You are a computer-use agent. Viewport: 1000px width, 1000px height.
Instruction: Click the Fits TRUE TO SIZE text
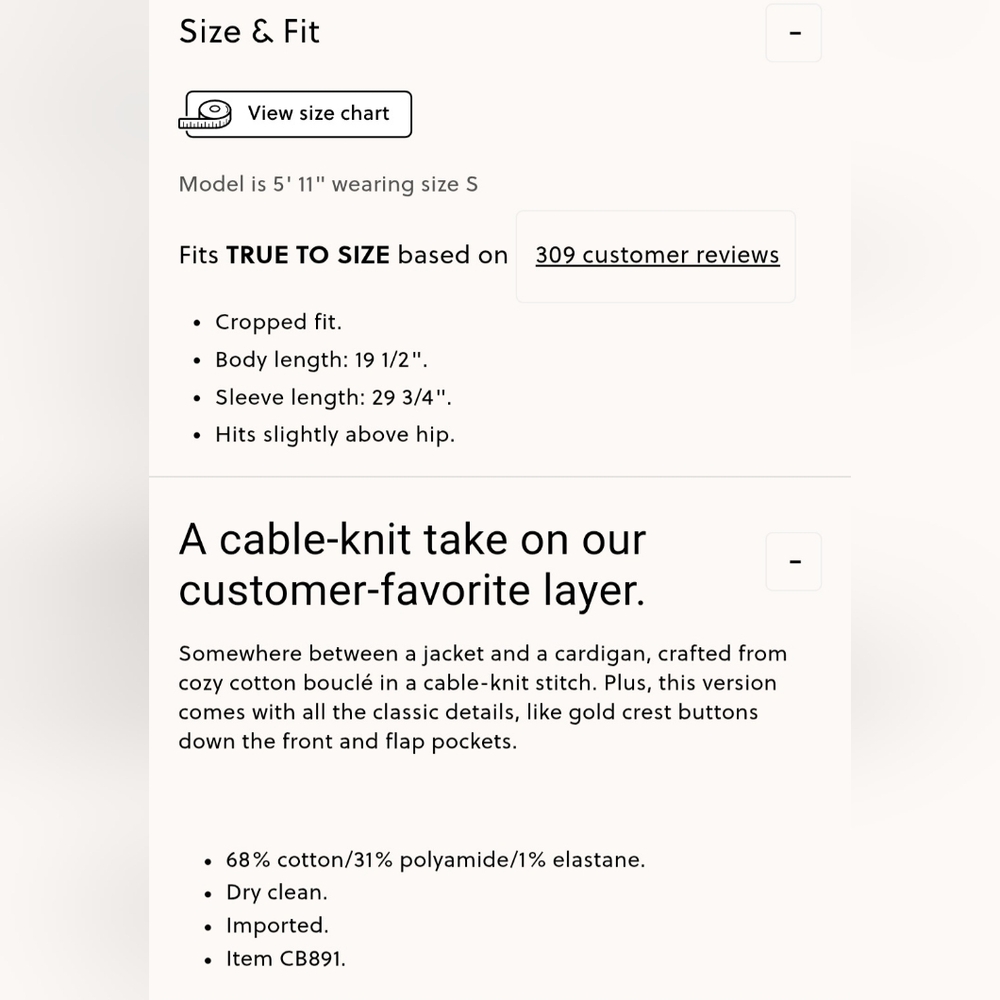coord(343,255)
